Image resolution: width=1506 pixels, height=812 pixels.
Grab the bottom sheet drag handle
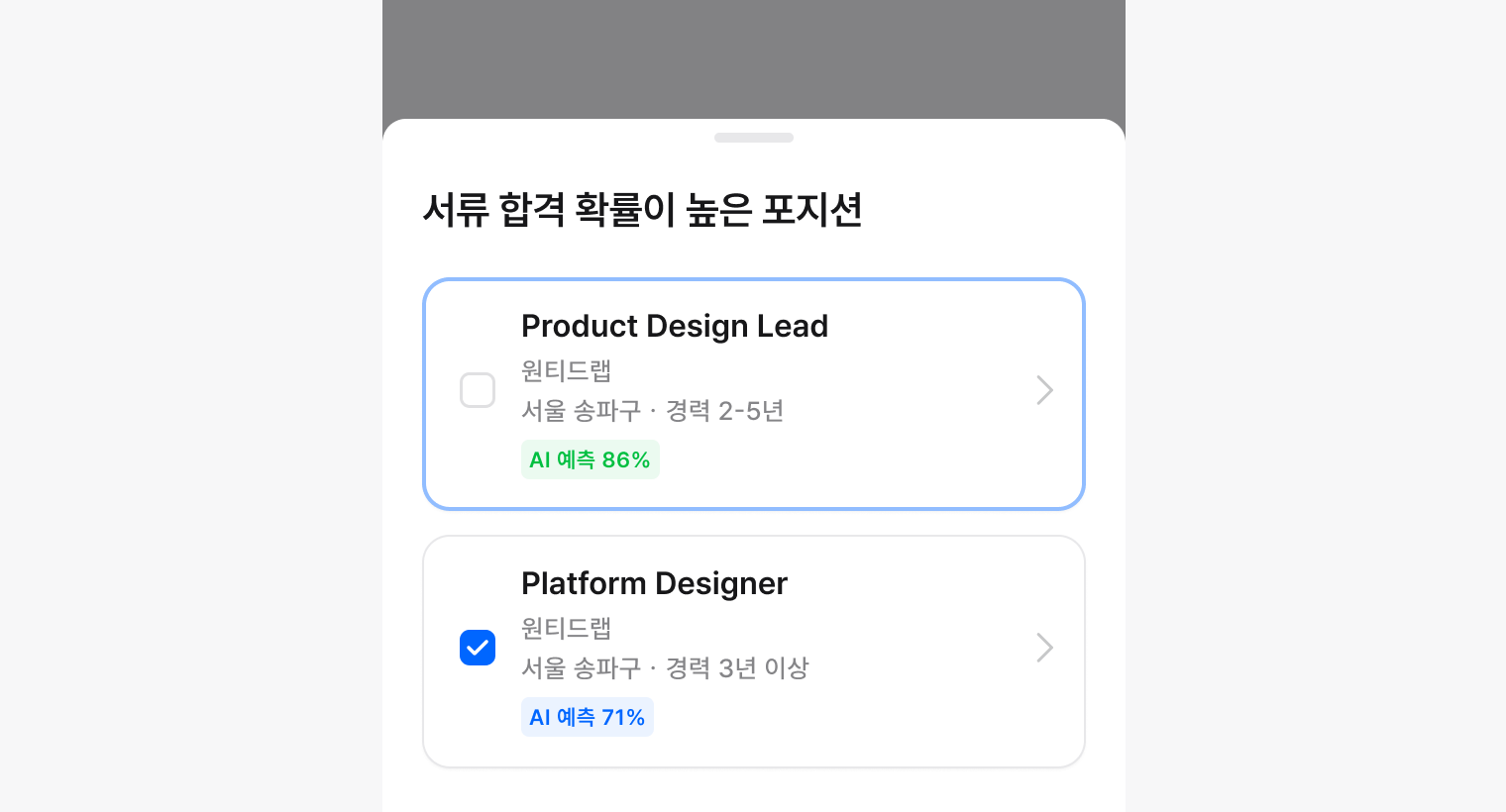[753, 138]
